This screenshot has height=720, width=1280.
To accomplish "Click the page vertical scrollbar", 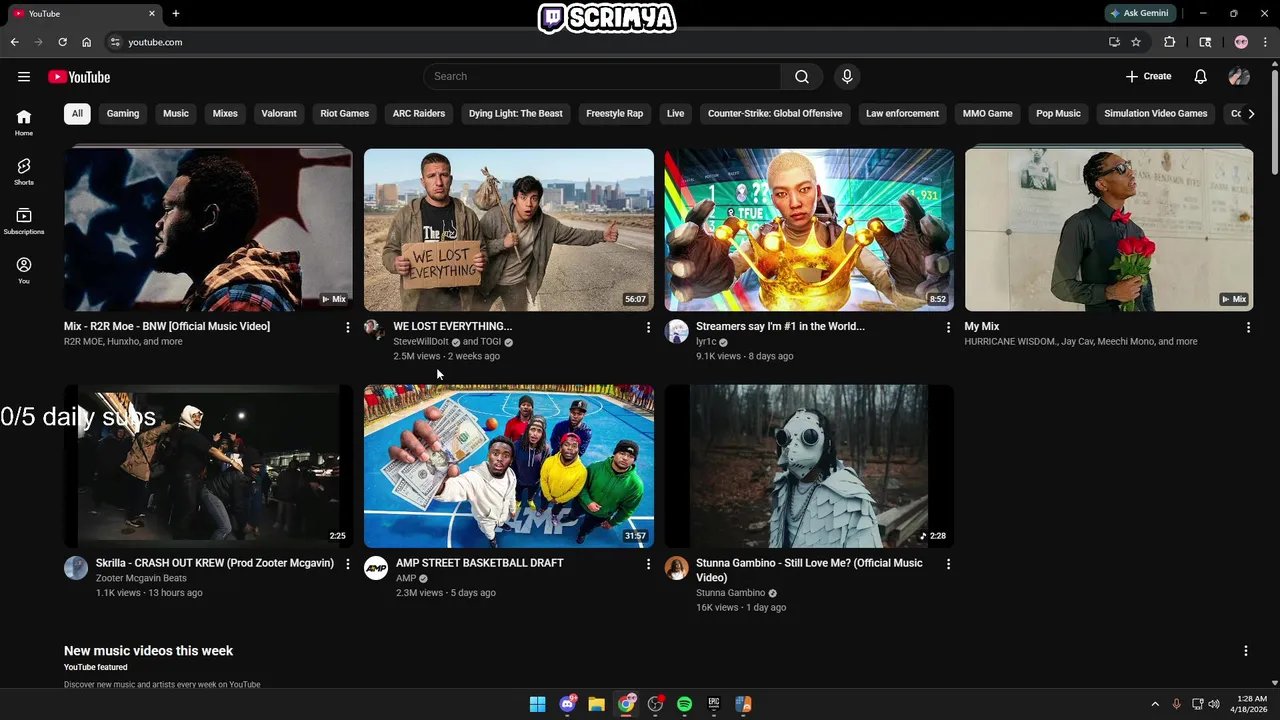I will point(1274,120).
